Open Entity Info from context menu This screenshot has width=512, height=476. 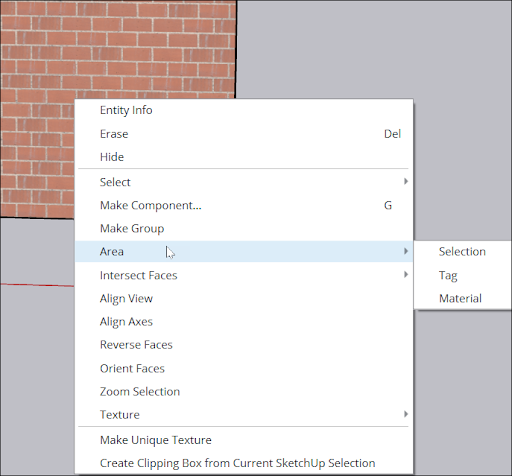[244, 110]
